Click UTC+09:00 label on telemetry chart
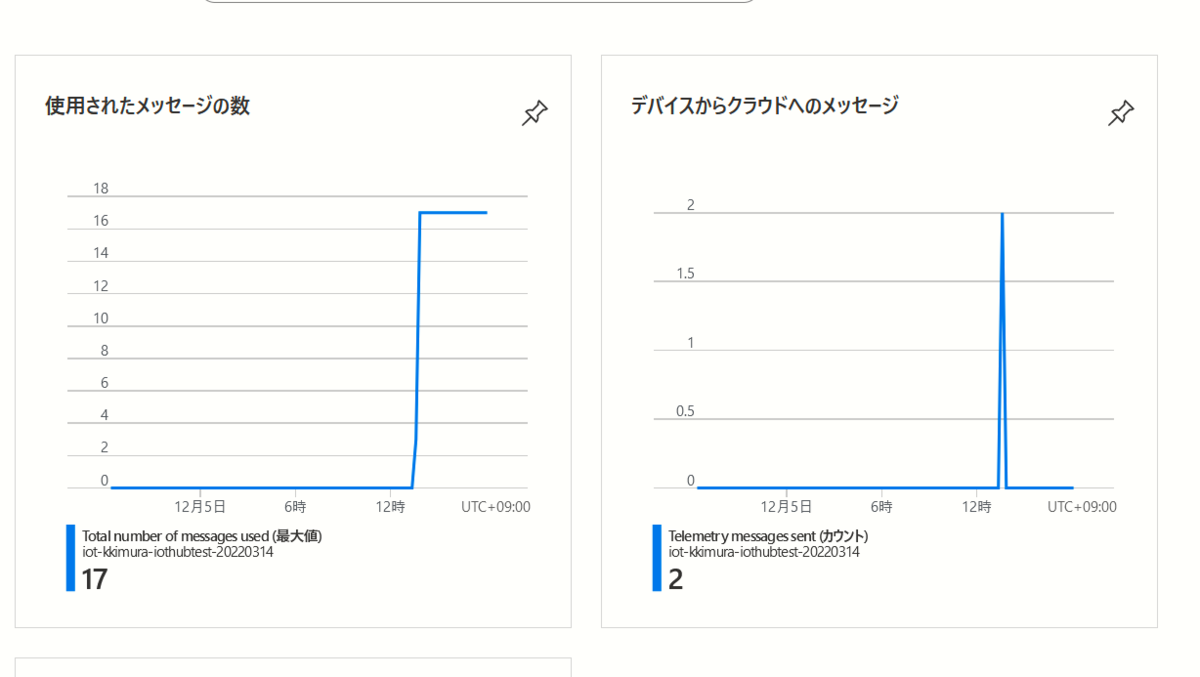 1082,507
